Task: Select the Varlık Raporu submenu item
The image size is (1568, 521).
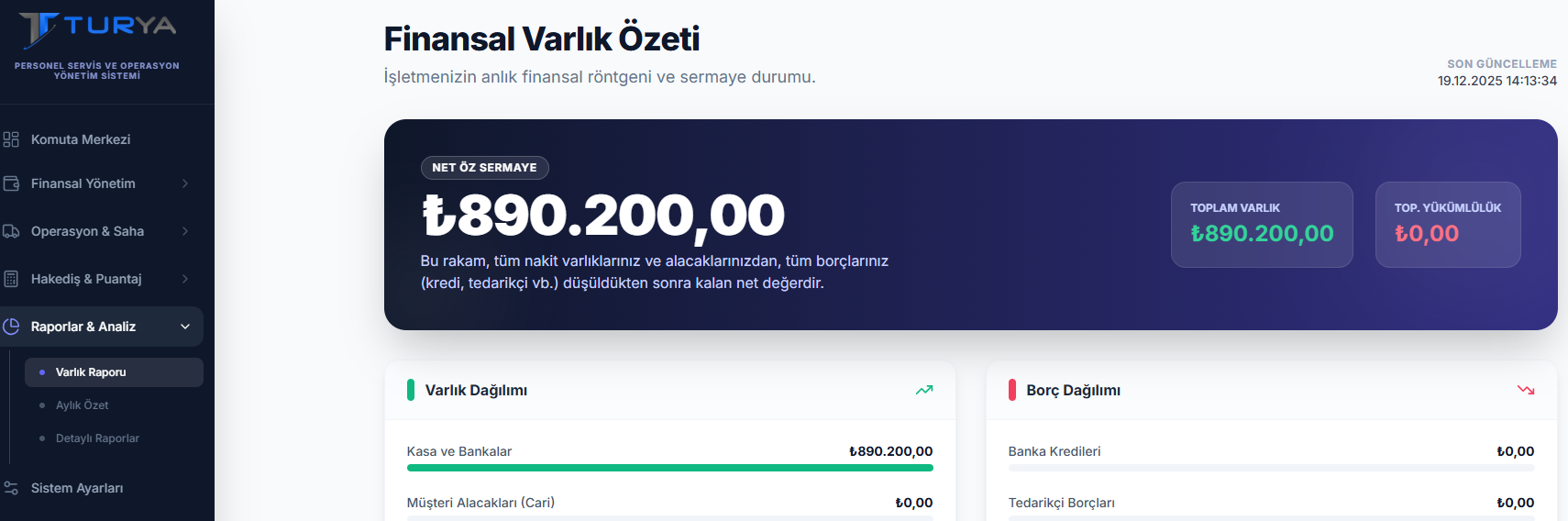Action: [91, 372]
